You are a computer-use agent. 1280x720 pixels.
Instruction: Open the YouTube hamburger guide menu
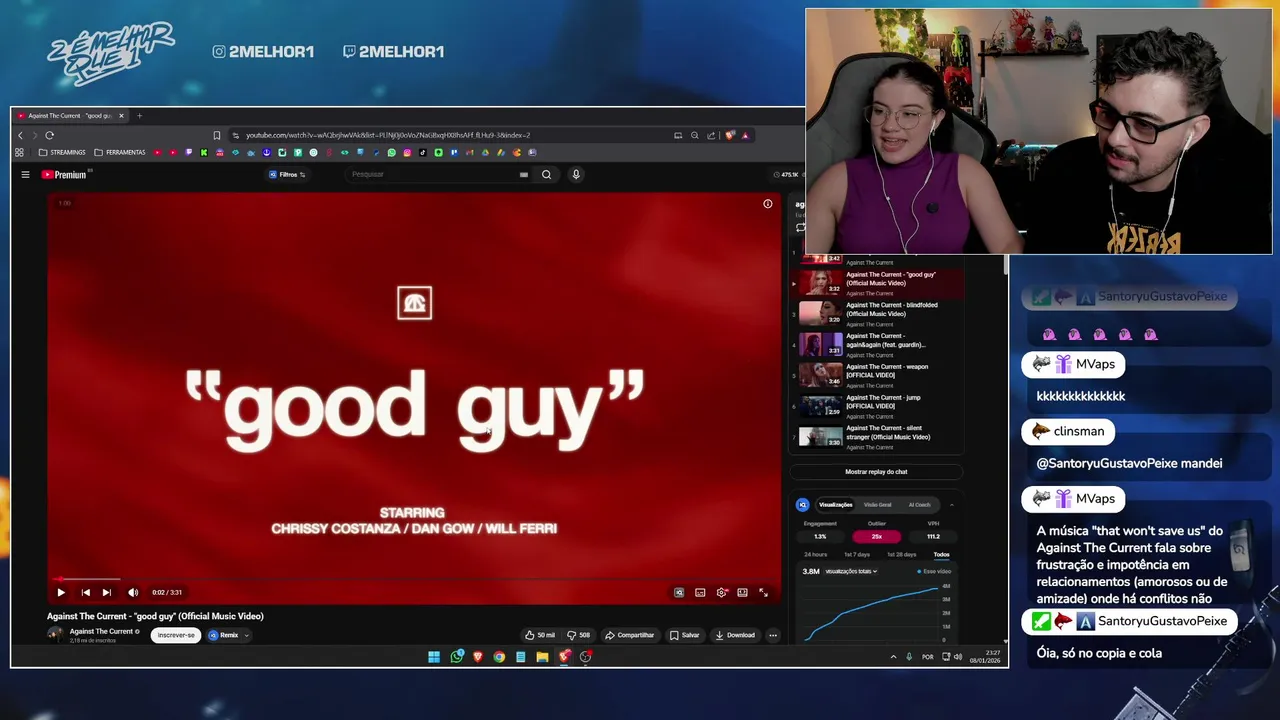click(x=25, y=174)
